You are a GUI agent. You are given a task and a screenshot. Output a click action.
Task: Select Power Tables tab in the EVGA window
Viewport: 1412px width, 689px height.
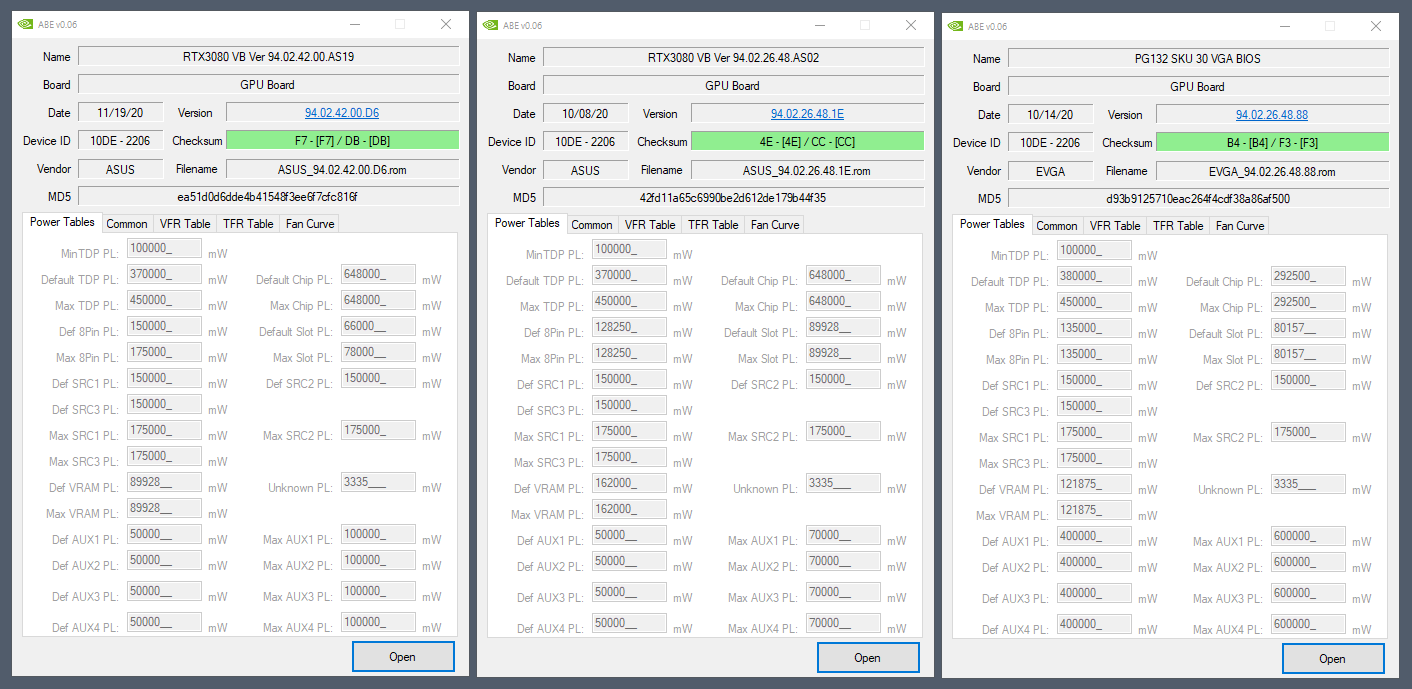[x=992, y=224]
